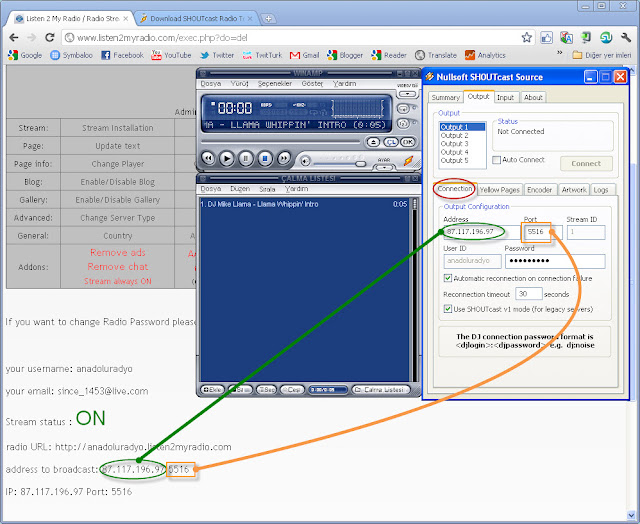Click Winamp stop button
640x524 pixels.
click(265, 158)
